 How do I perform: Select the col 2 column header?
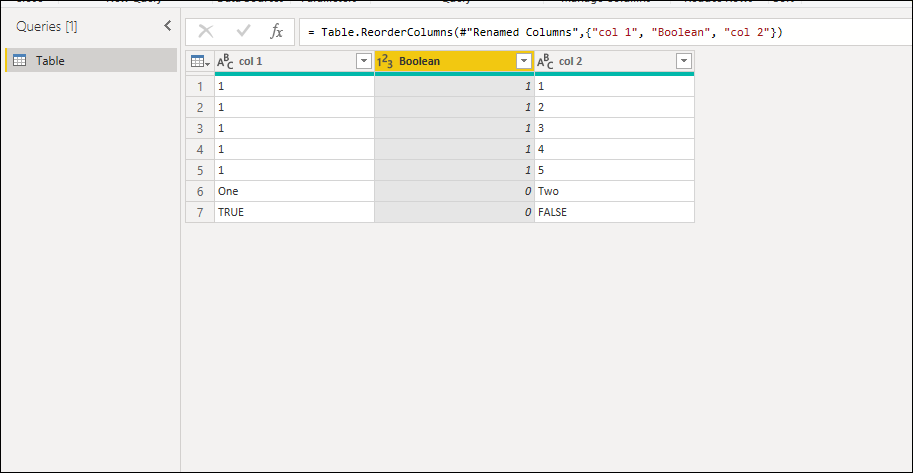pos(614,61)
